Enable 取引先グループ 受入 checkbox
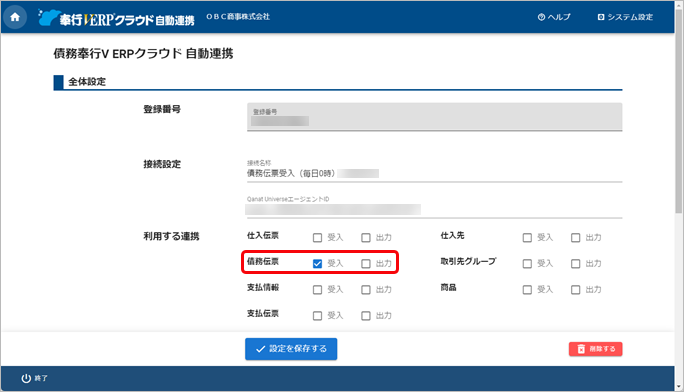The image size is (684, 392). [x=527, y=263]
